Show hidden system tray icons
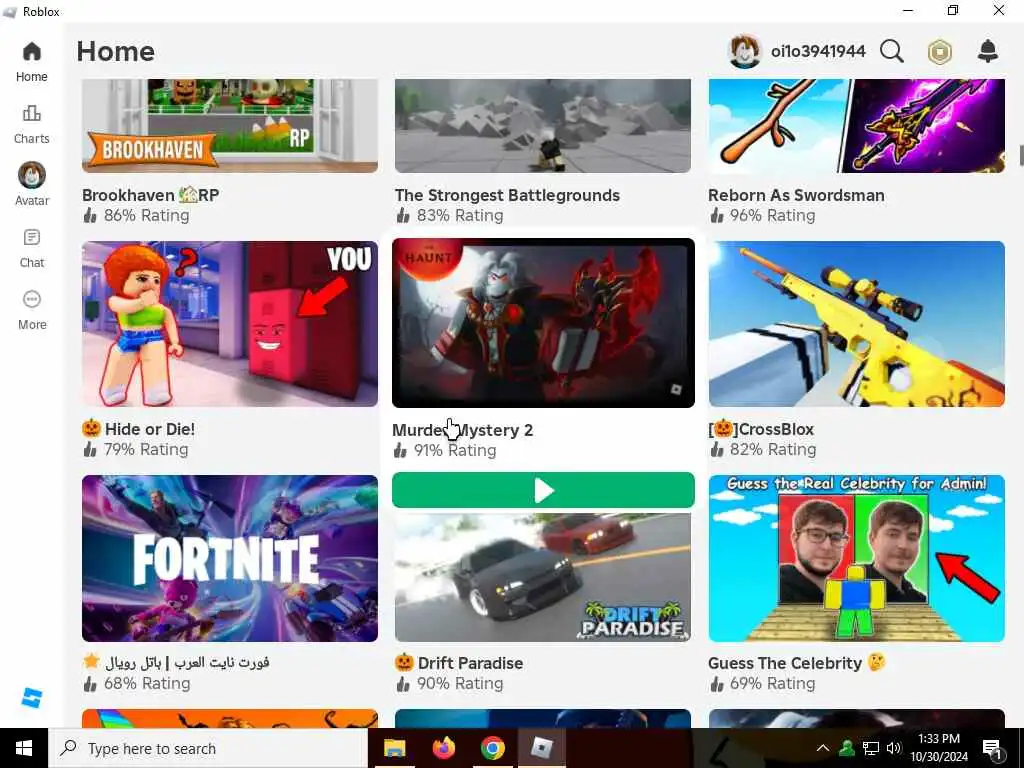The height and width of the screenshot is (768, 1024). (x=823, y=748)
